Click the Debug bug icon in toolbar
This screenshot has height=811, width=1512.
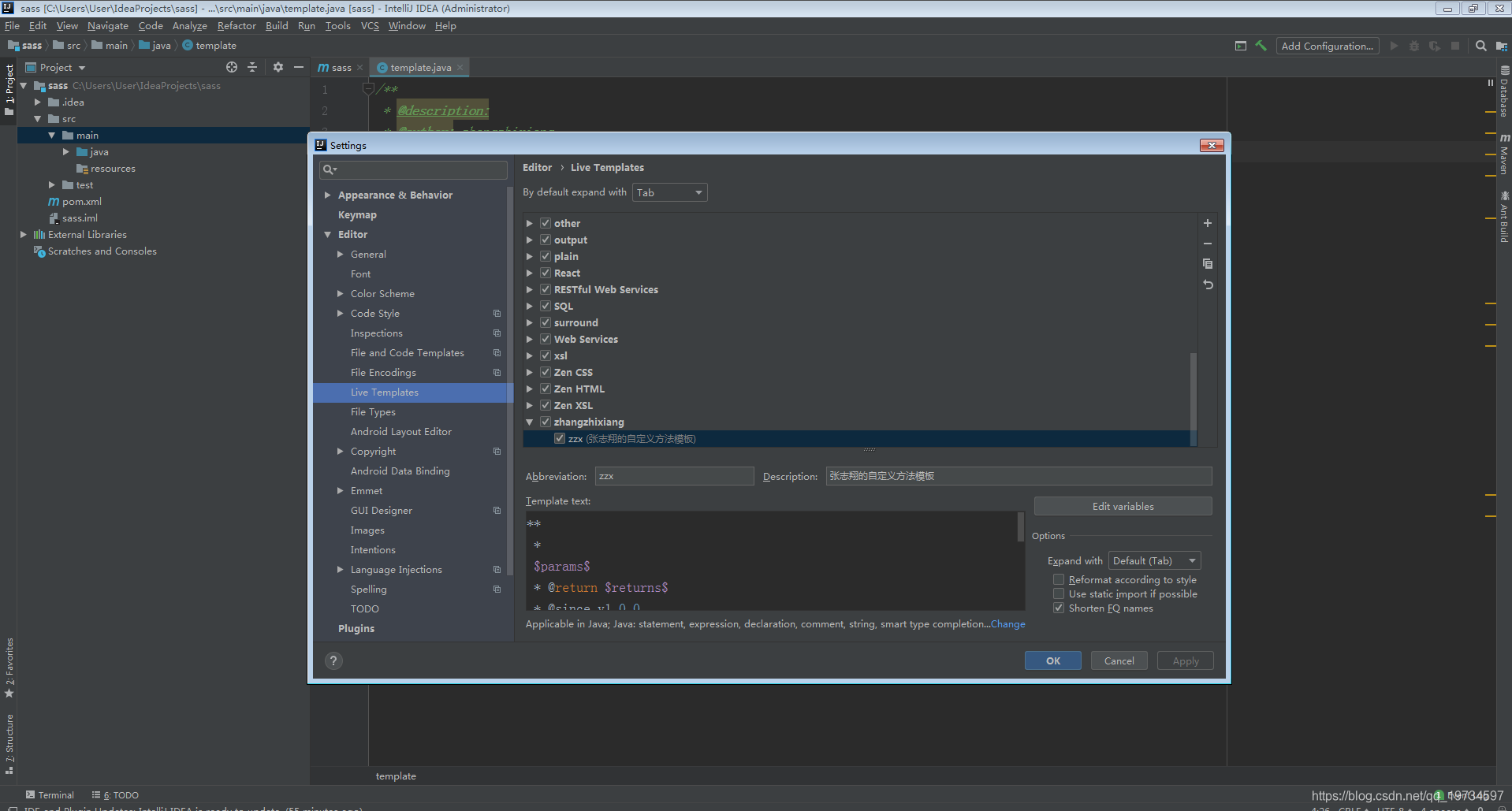tap(1414, 46)
